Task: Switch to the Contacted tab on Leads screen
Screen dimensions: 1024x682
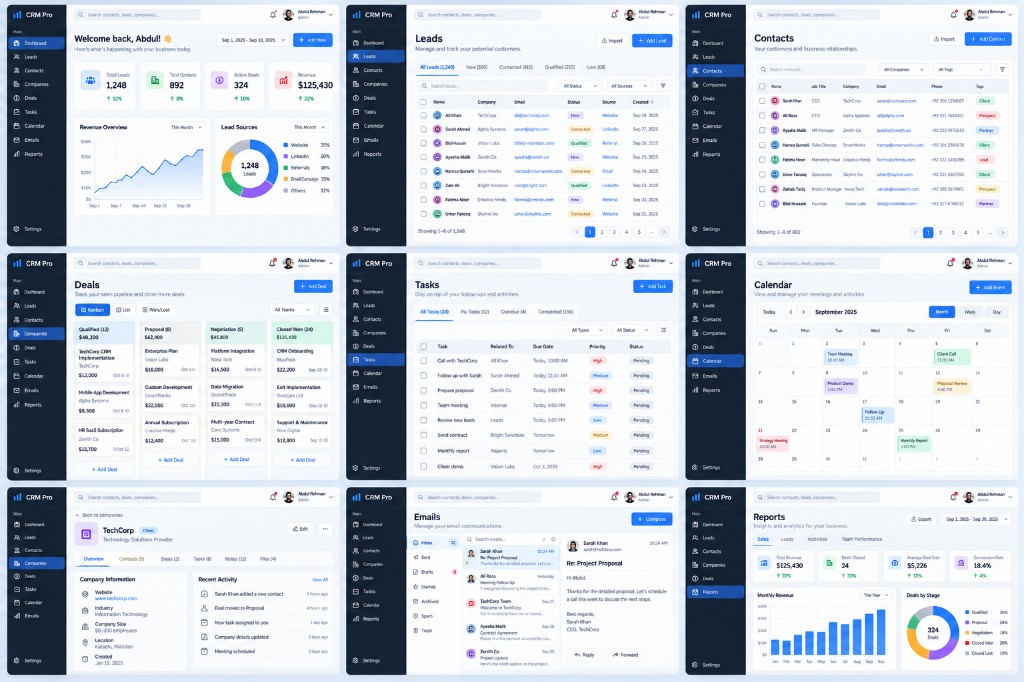Action: [516, 67]
